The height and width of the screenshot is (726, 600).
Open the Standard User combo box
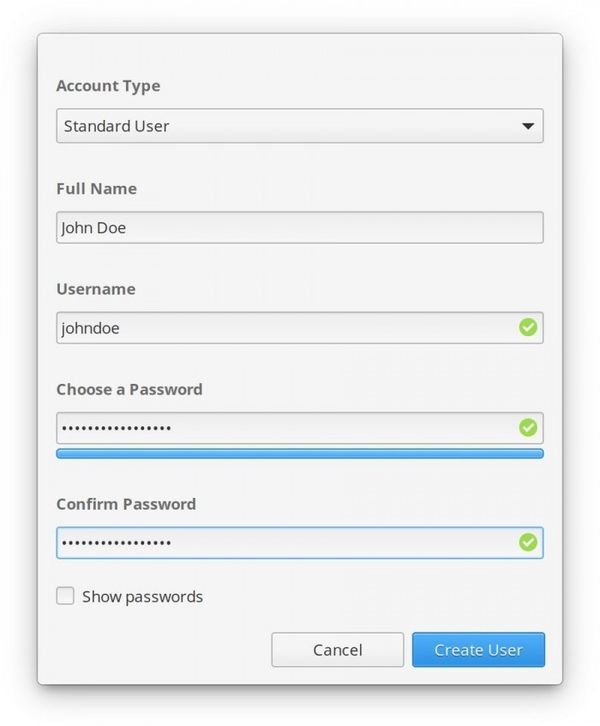[300, 126]
